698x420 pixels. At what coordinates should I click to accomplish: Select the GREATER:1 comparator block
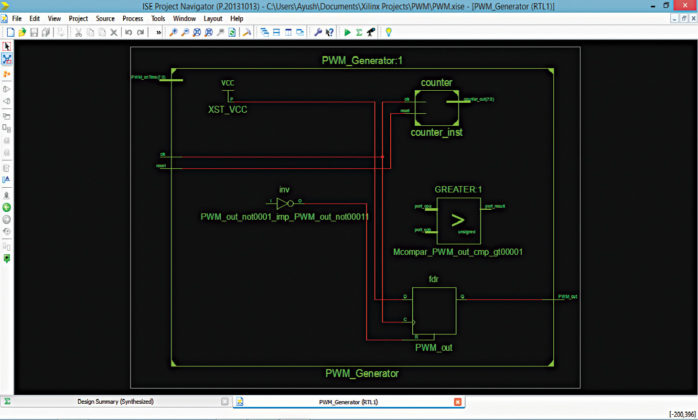458,220
